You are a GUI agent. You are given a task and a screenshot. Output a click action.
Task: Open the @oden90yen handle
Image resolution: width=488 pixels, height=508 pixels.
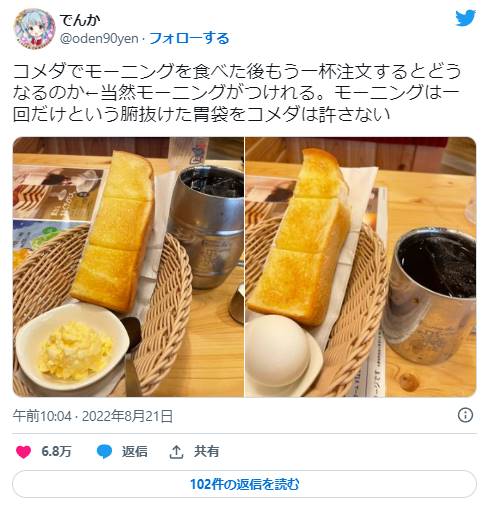tap(99, 39)
